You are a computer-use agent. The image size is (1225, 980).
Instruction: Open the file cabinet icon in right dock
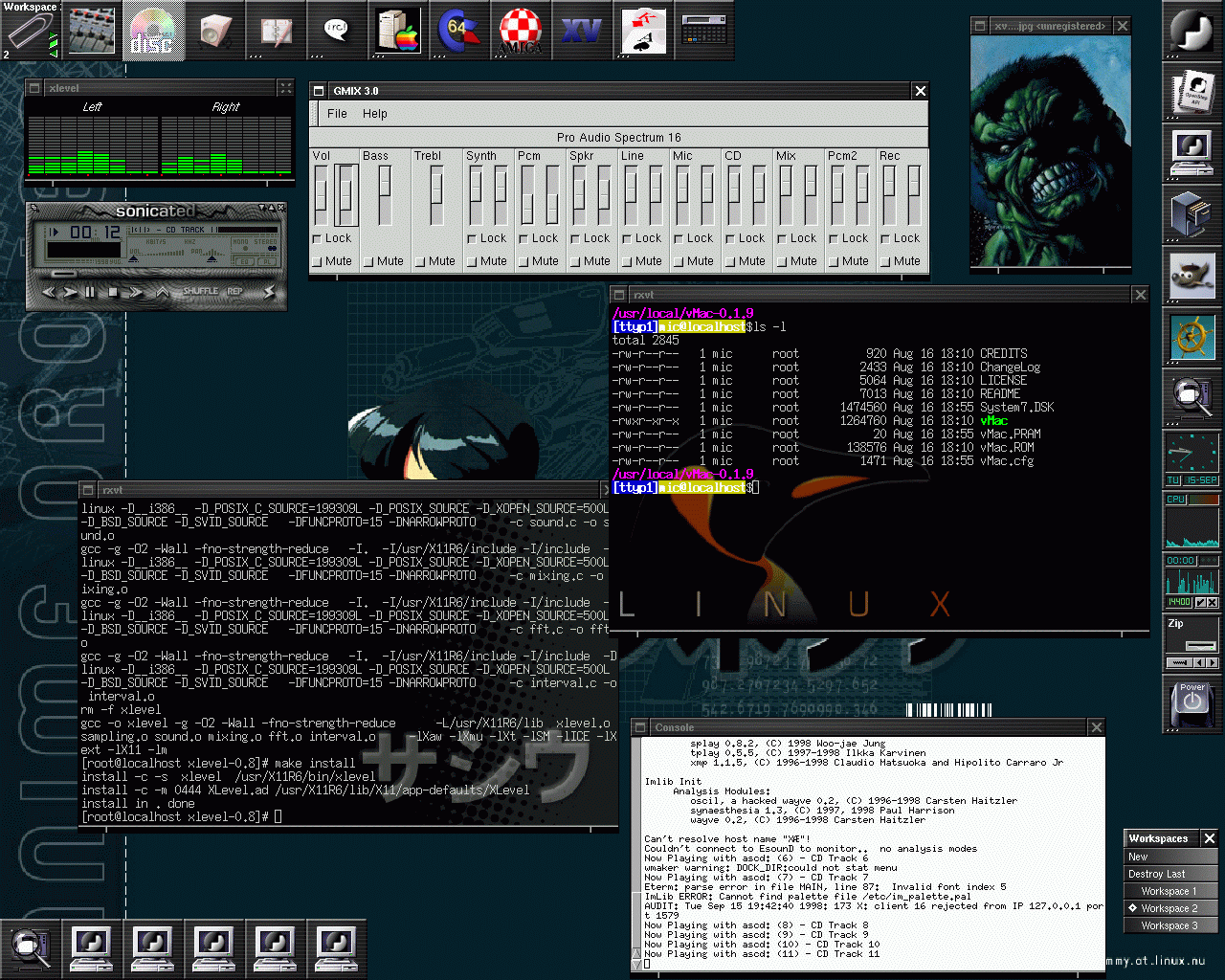pos(1192,215)
